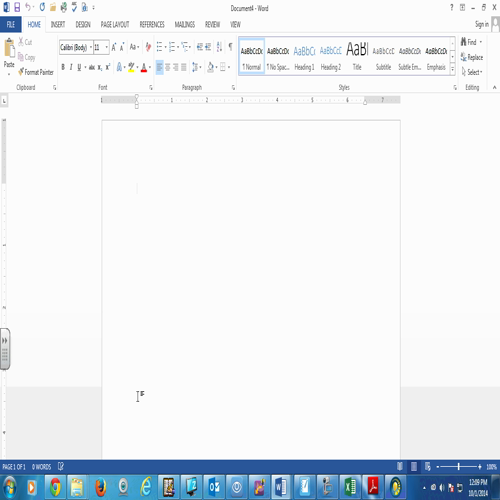Screen dimensions: 500x500
Task: Open the Paragraph dialog launcher
Action: tap(233, 87)
